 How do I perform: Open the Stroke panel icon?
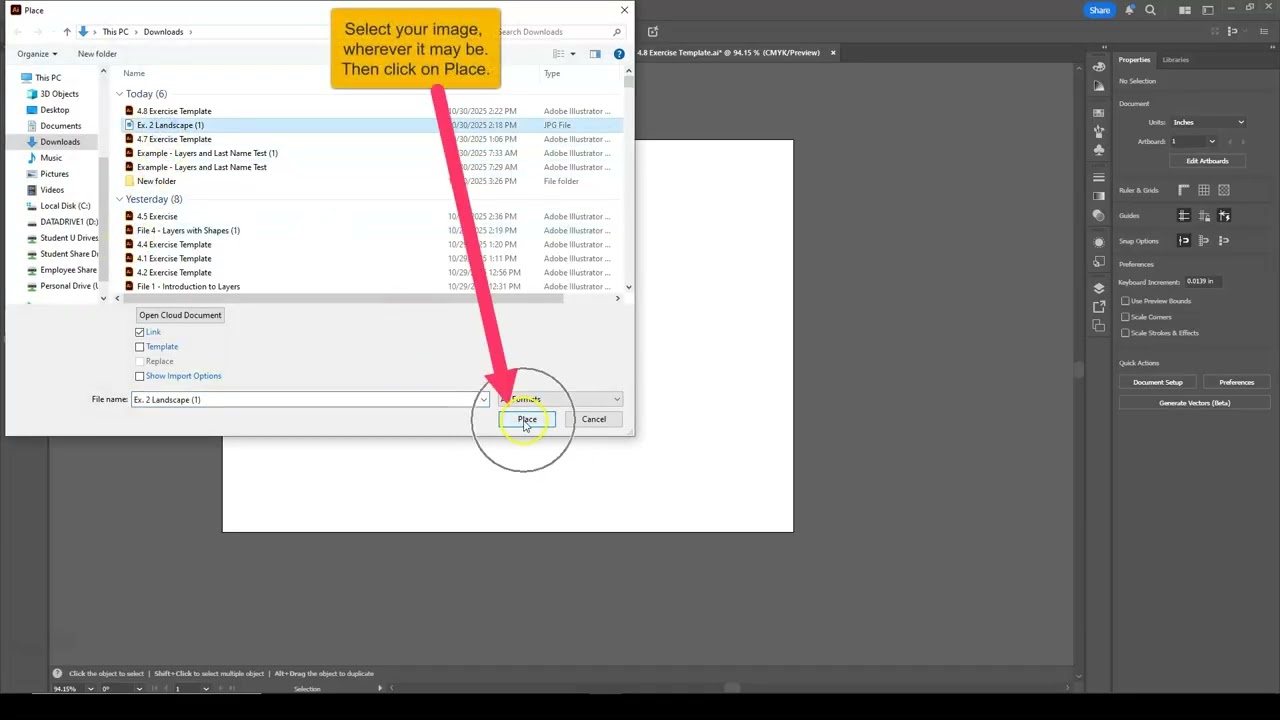(1099, 178)
